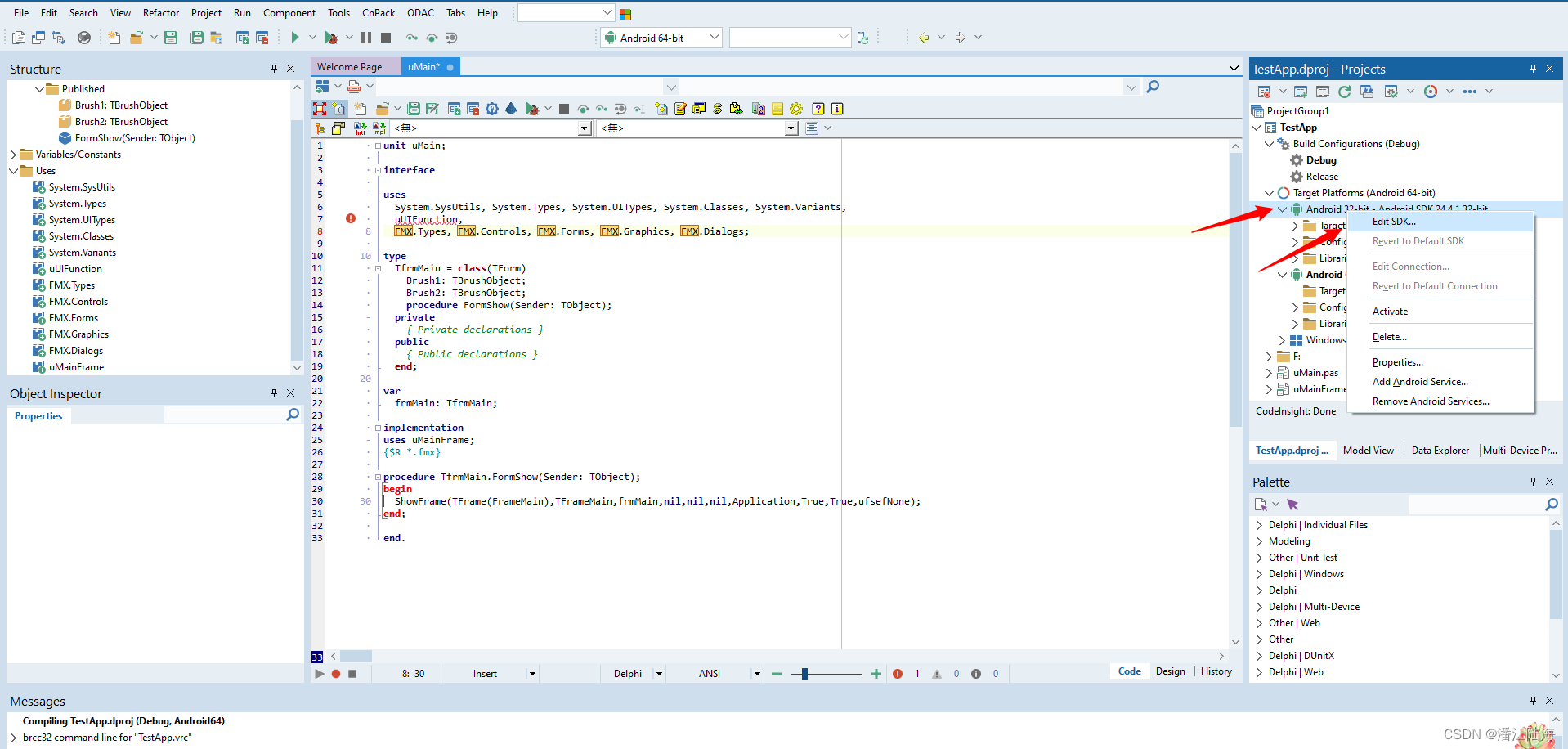Expand Variables/Constants node in Structure
The image size is (1568, 749).
[13, 155]
